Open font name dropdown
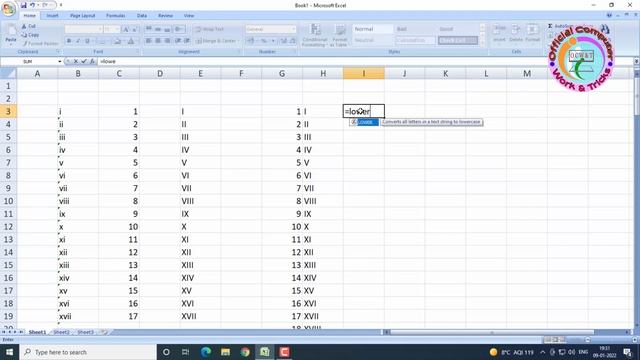Image resolution: width=640 pixels, height=360 pixels. [100, 29]
